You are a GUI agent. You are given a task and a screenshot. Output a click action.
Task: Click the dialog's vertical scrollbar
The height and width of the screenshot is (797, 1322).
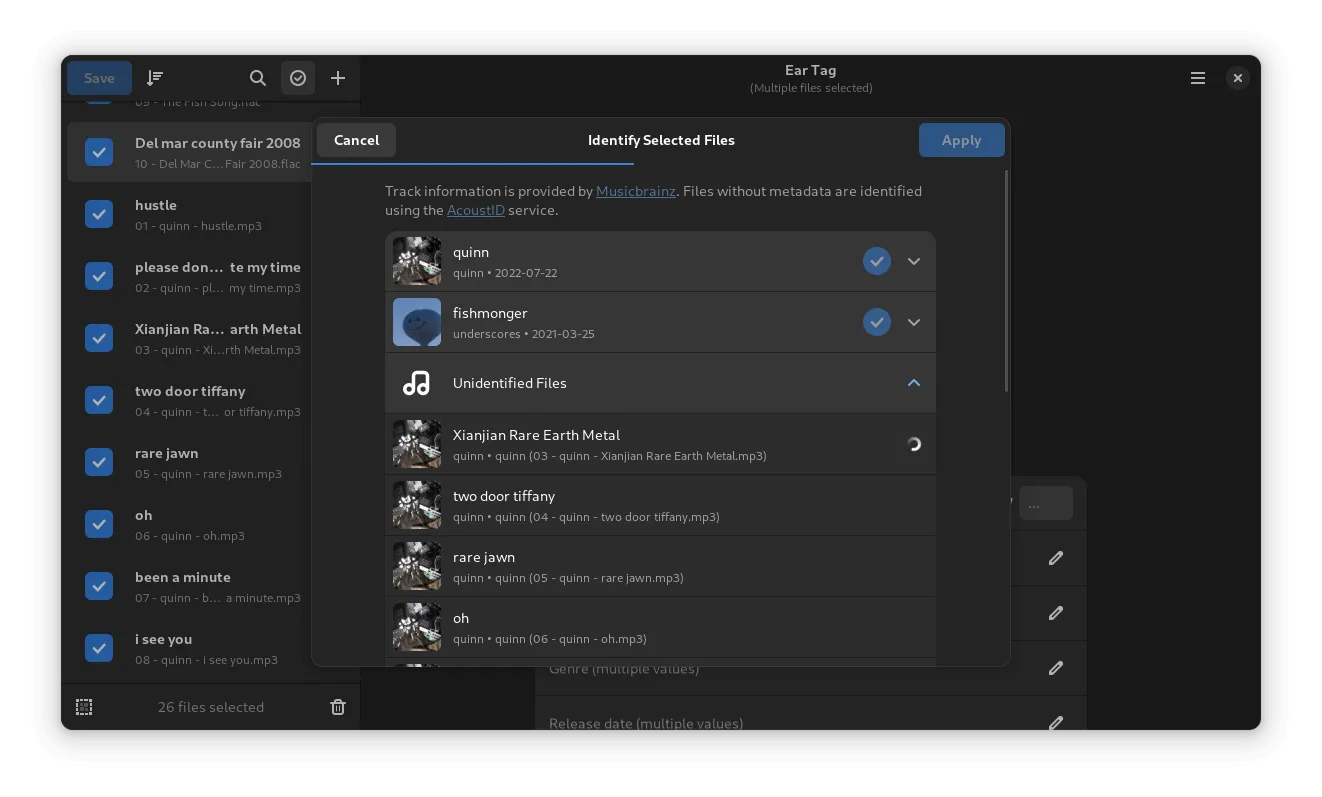(x=1006, y=280)
